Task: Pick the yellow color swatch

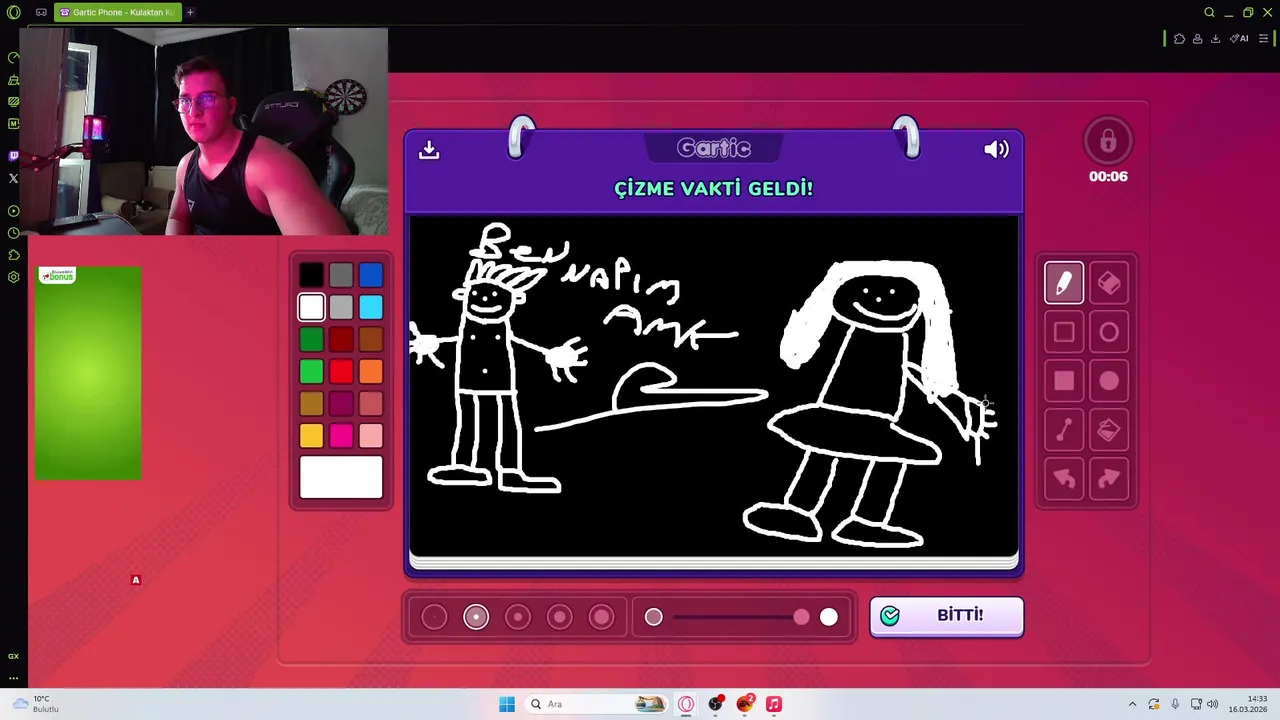Action: tap(311, 436)
